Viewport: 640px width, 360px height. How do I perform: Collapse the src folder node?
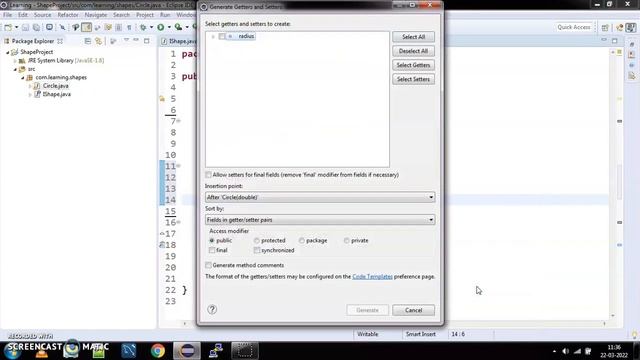tap(15, 69)
